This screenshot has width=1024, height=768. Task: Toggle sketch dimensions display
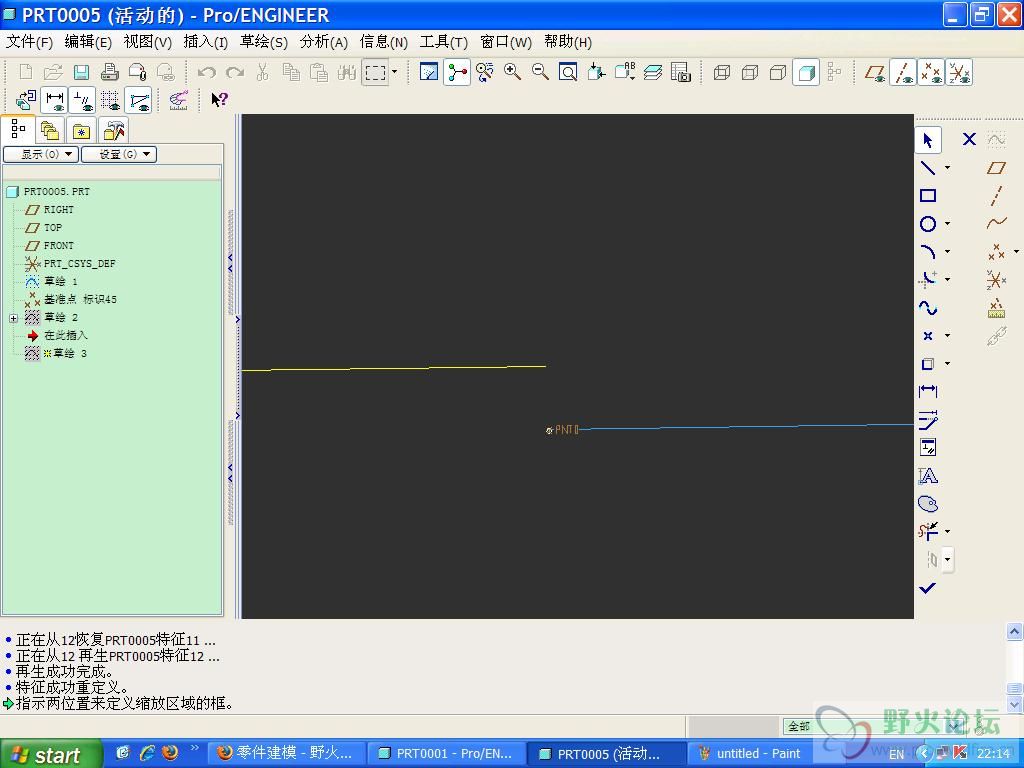(54, 100)
